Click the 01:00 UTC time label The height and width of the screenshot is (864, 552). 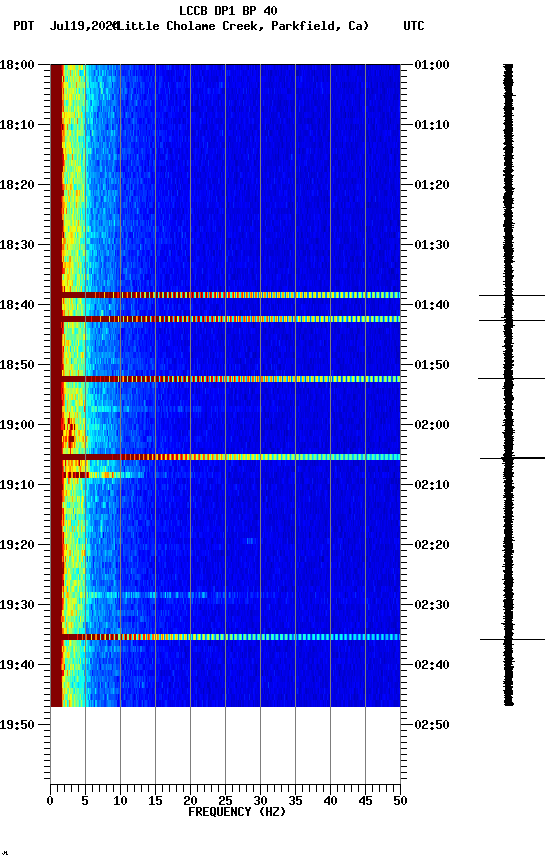(432, 64)
